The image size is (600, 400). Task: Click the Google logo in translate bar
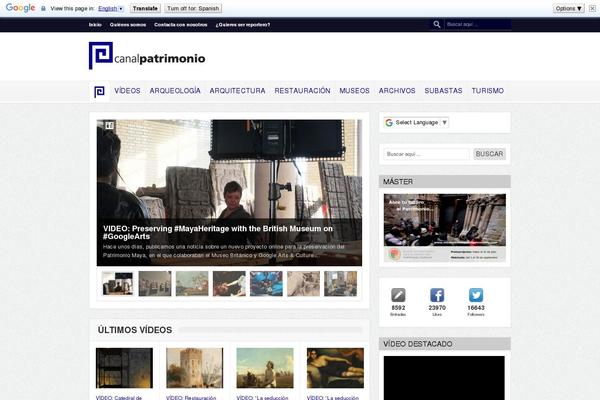[20, 8]
